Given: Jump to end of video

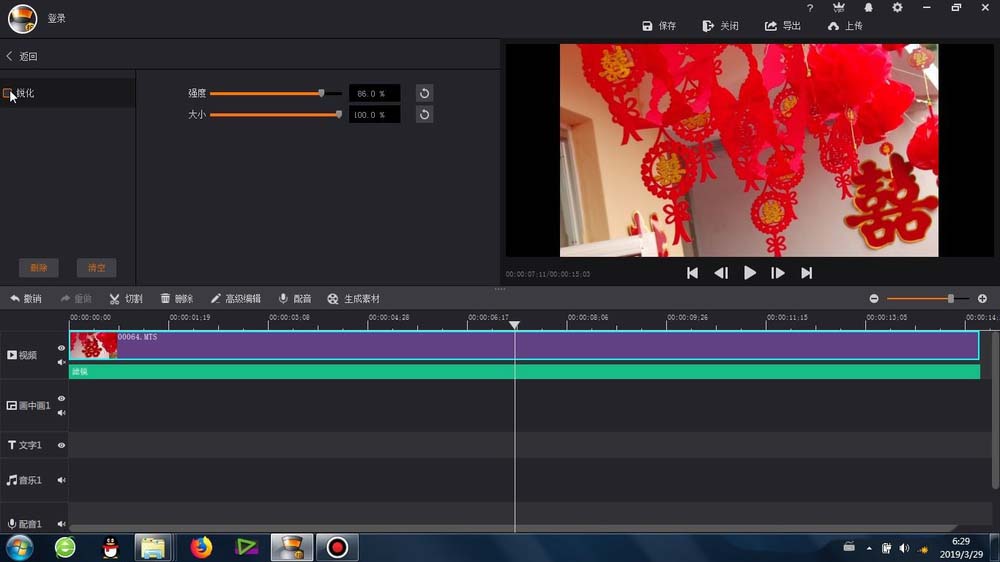Looking at the screenshot, I should tap(807, 273).
